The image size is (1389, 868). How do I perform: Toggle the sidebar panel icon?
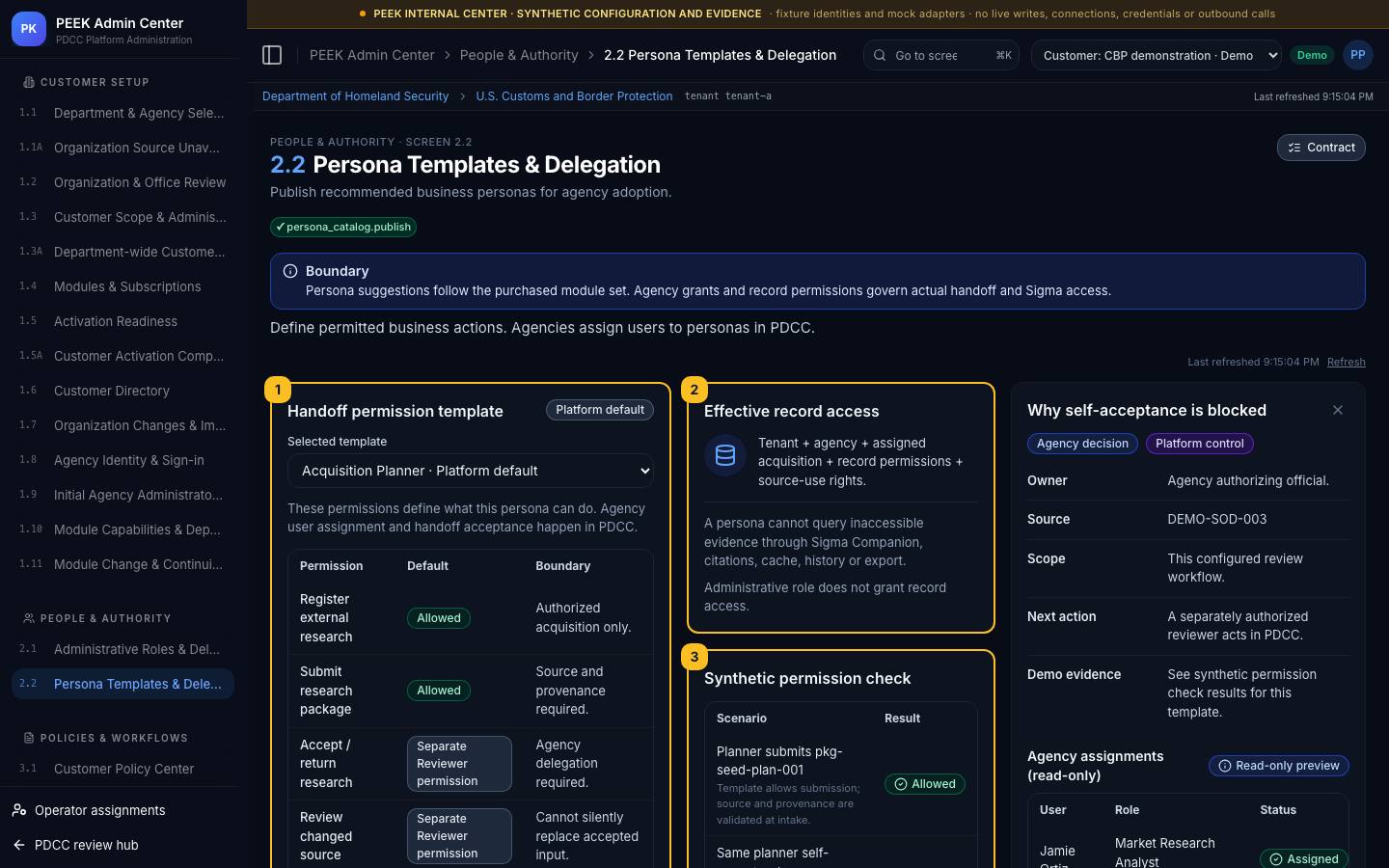coord(272,55)
